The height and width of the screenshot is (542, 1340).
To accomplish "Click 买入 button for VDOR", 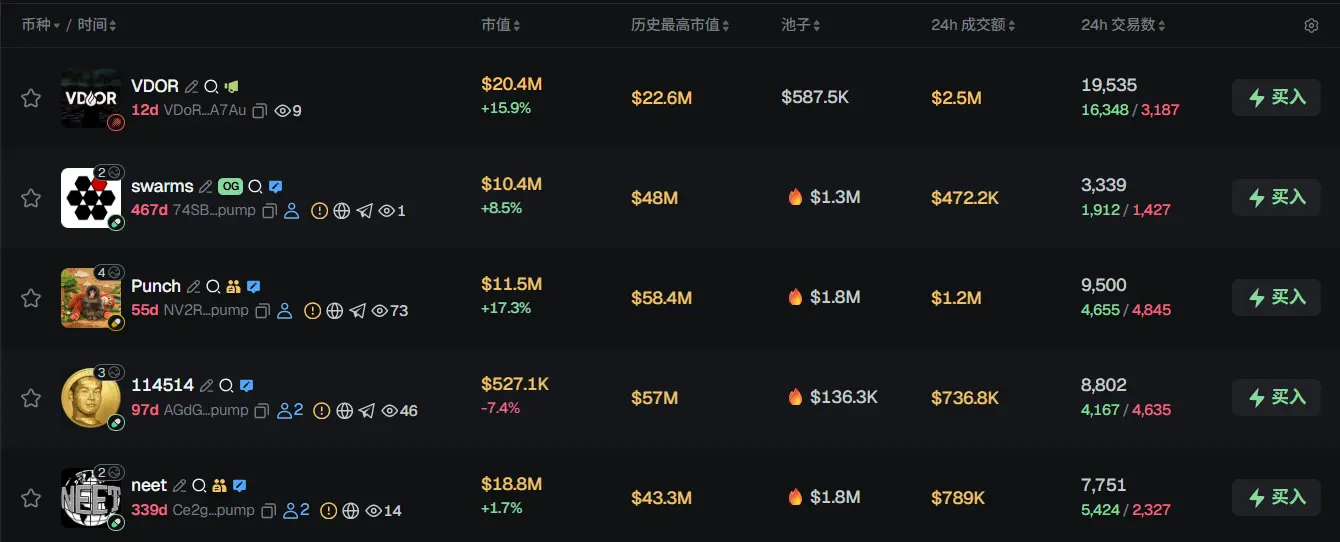I will click(x=1276, y=98).
